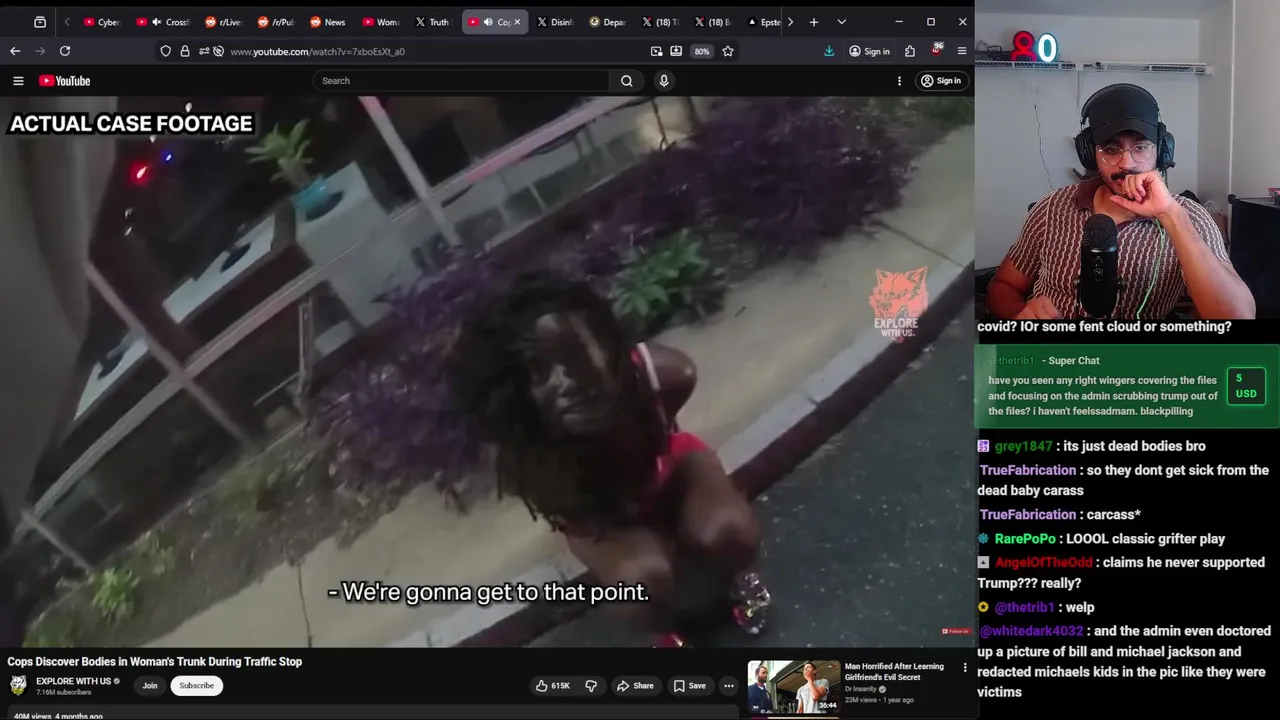1280x720 pixels.
Task: Mute the playing Cops tab audio icon
Action: (488, 22)
